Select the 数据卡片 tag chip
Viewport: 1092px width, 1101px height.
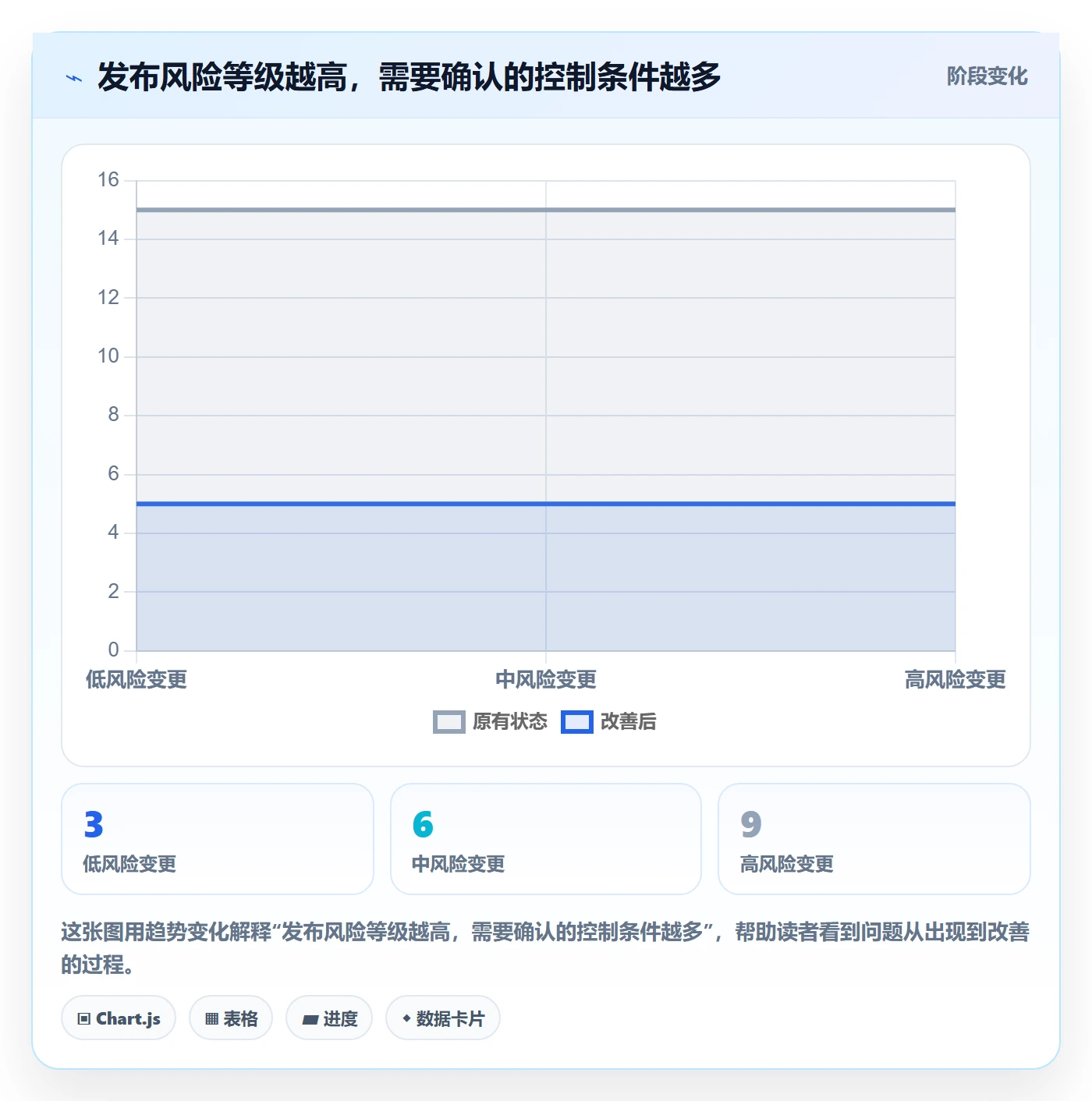pos(443,1018)
